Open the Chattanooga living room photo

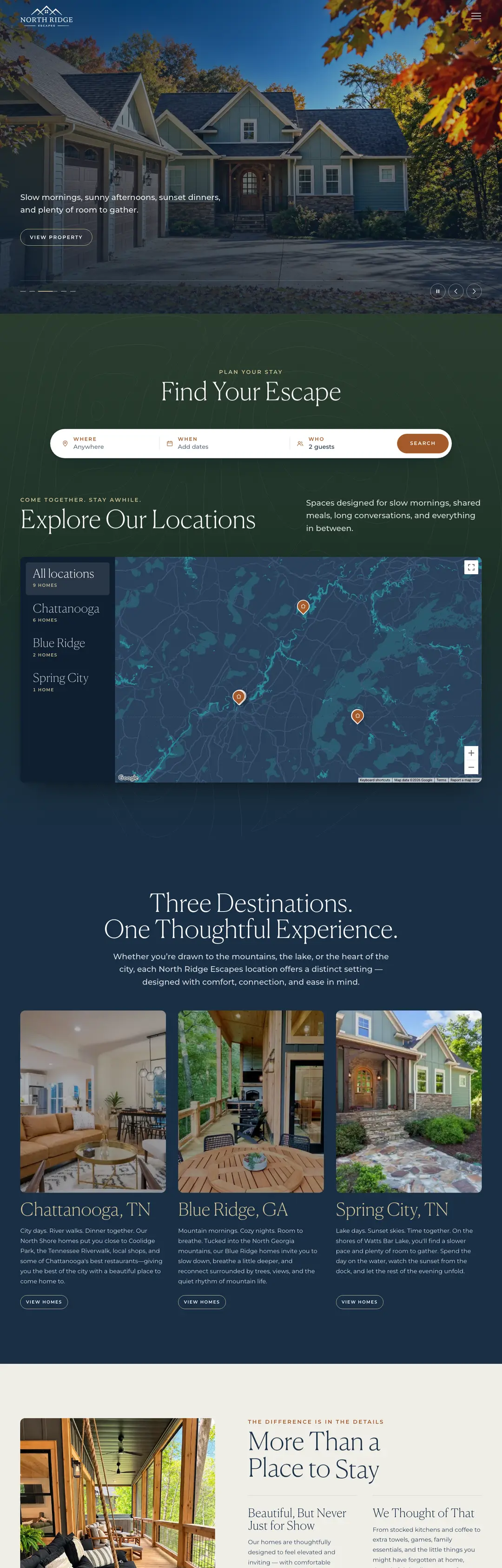tap(92, 1101)
